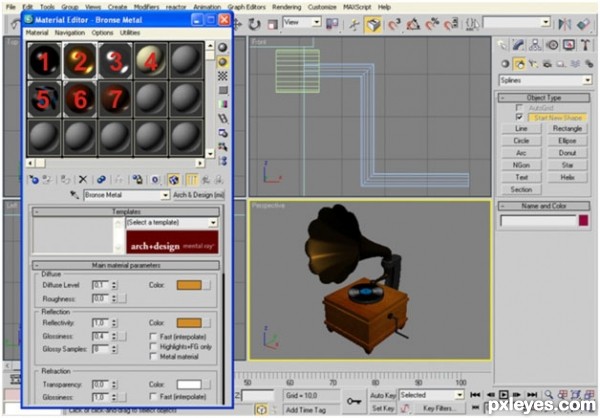Open the Utilities hammer tab
This screenshot has width=600, height=418.
pos(585,45)
